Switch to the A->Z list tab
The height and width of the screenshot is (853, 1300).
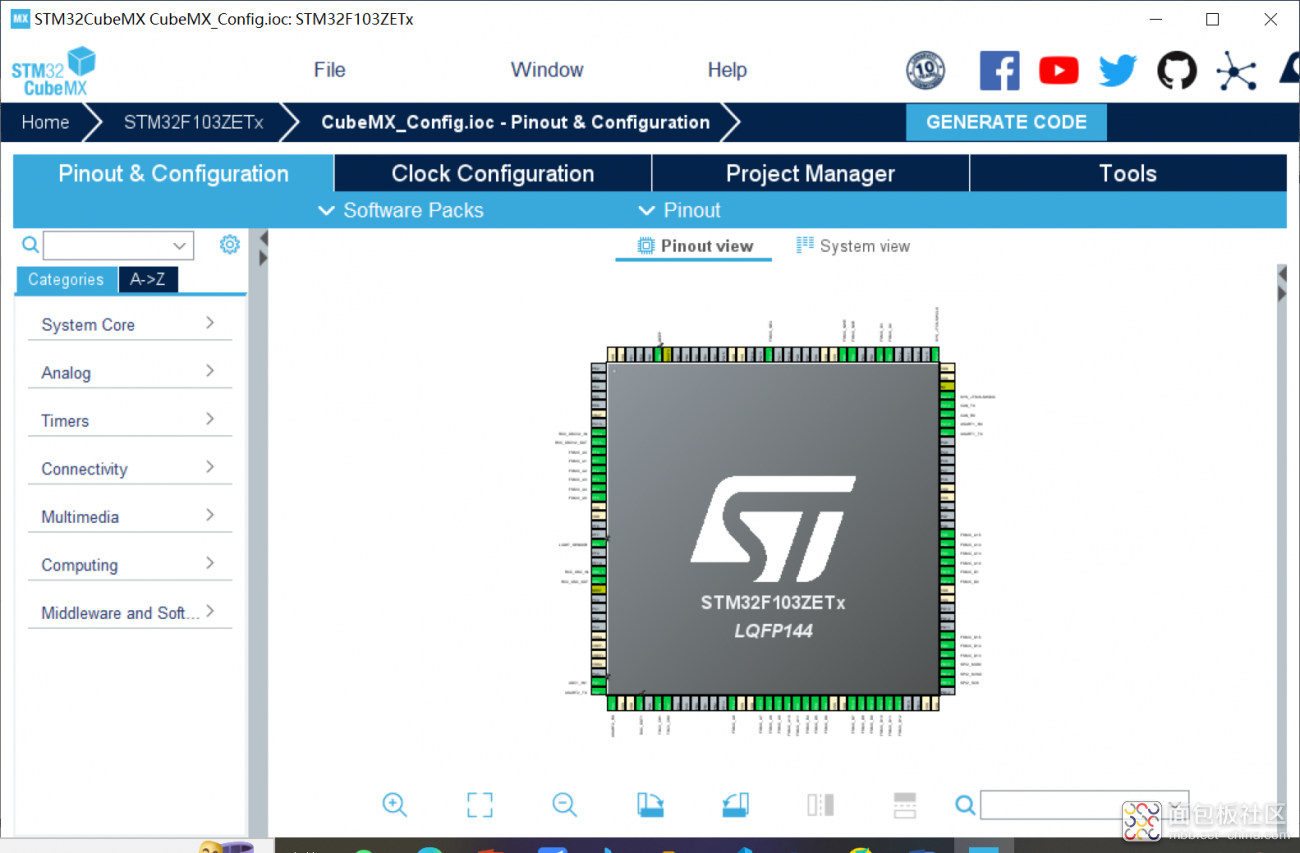point(148,280)
